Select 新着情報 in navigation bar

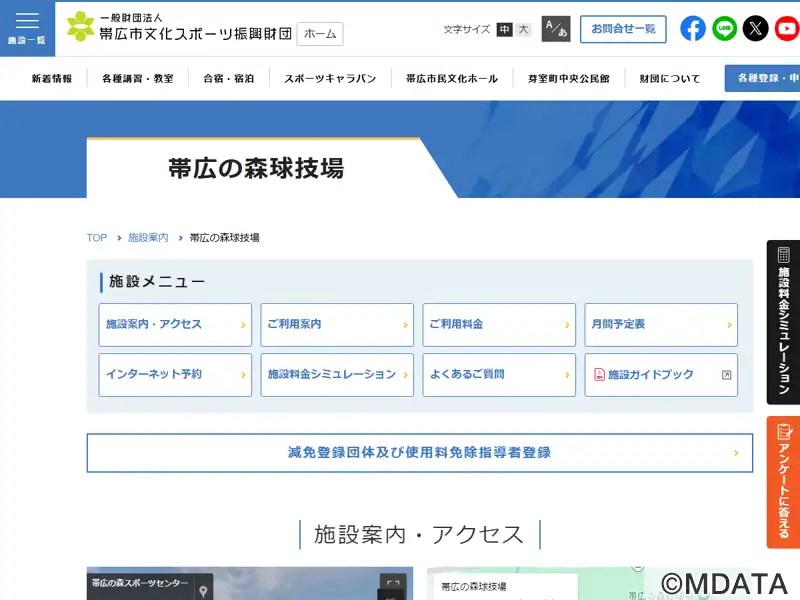[51, 78]
